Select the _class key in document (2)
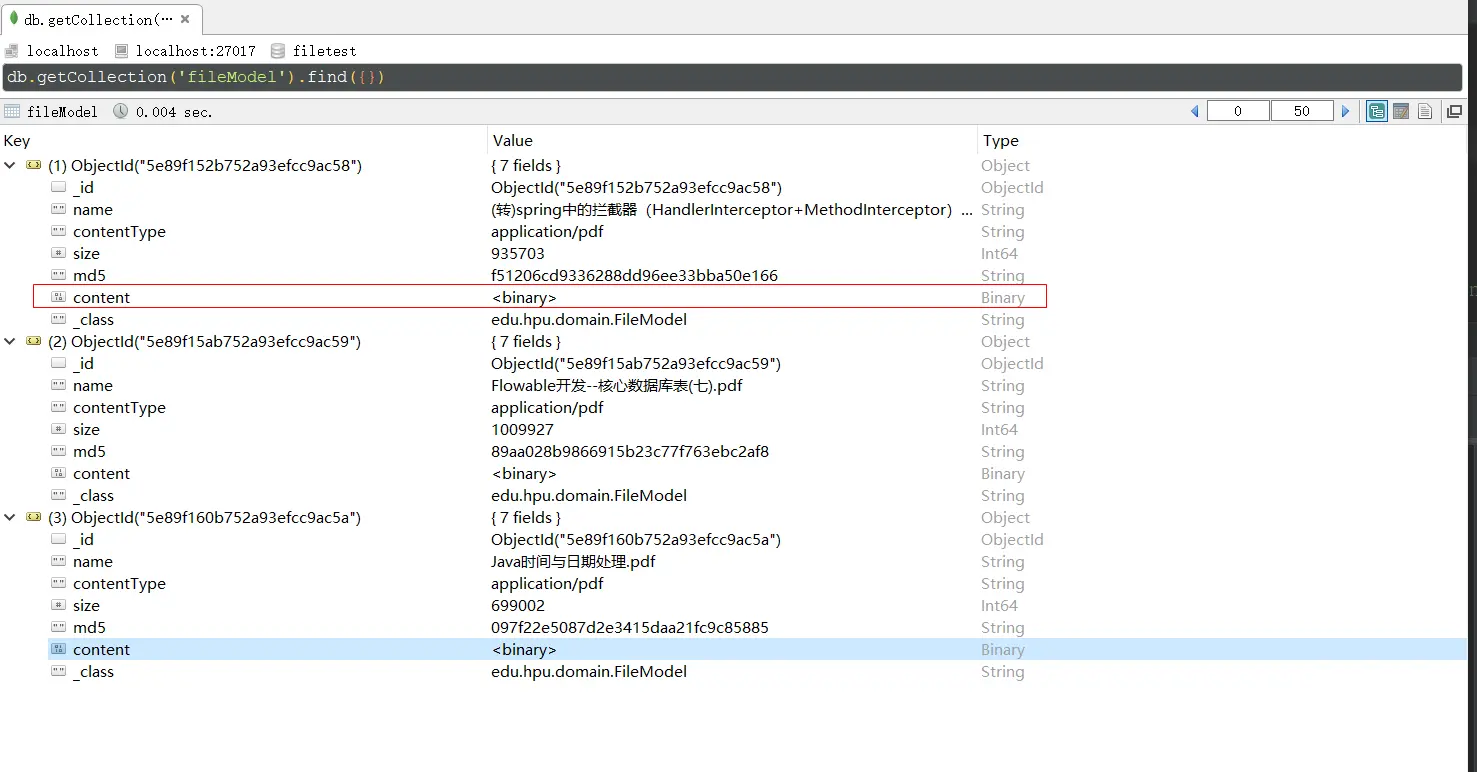 coord(94,496)
